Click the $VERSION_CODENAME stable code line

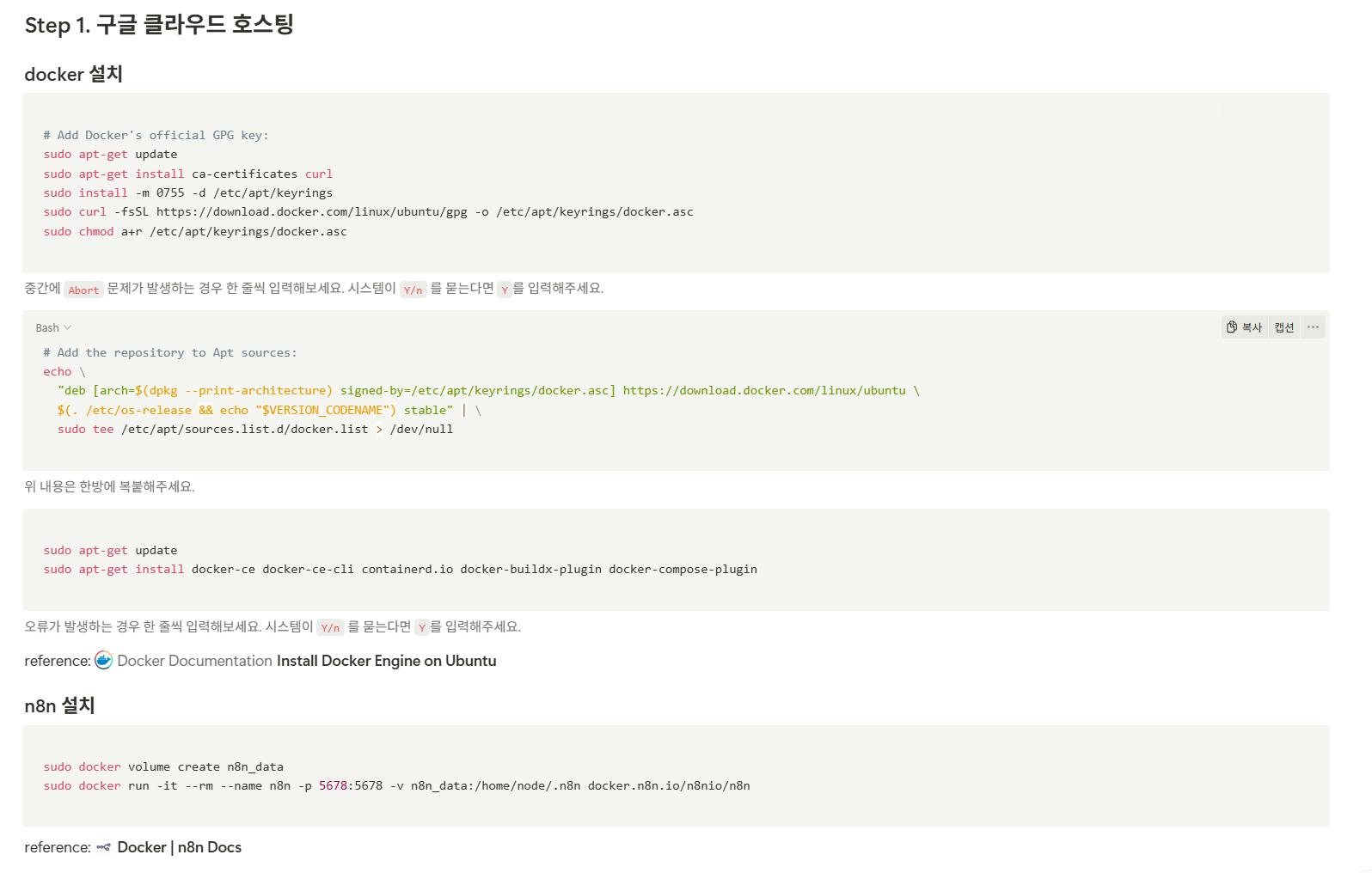[269, 410]
